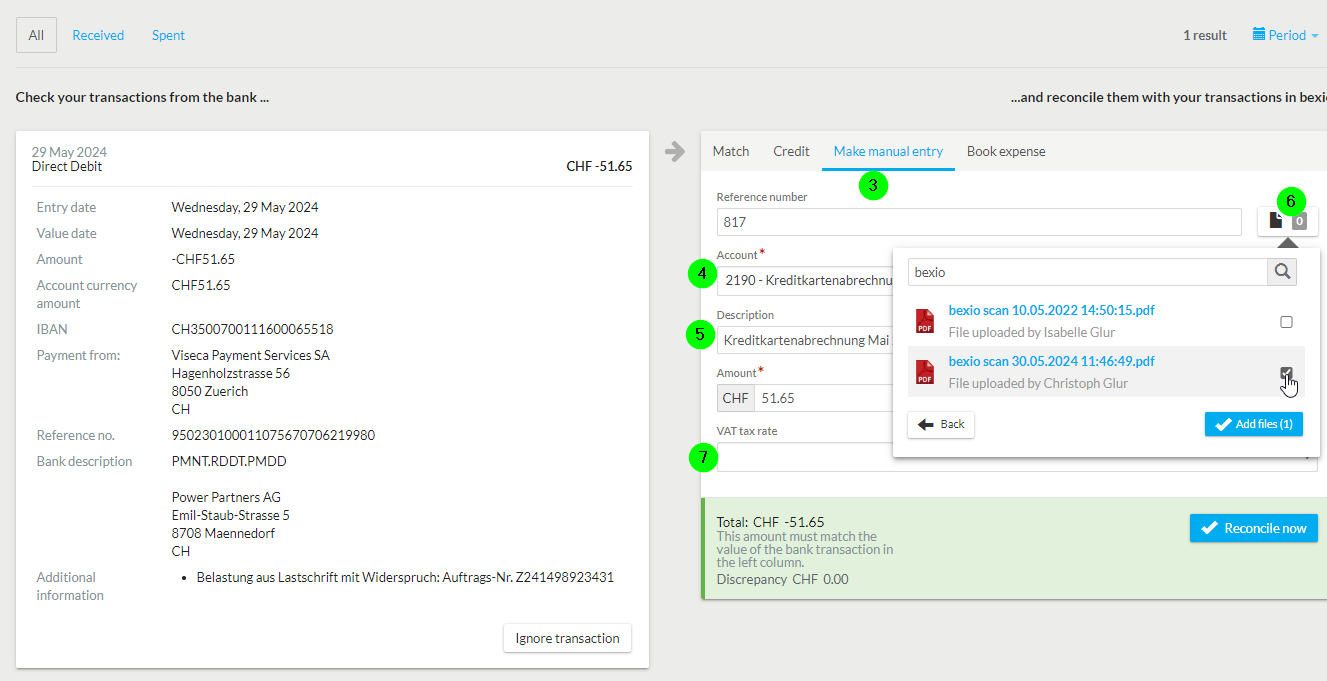Switch to the Match tab

(731, 151)
